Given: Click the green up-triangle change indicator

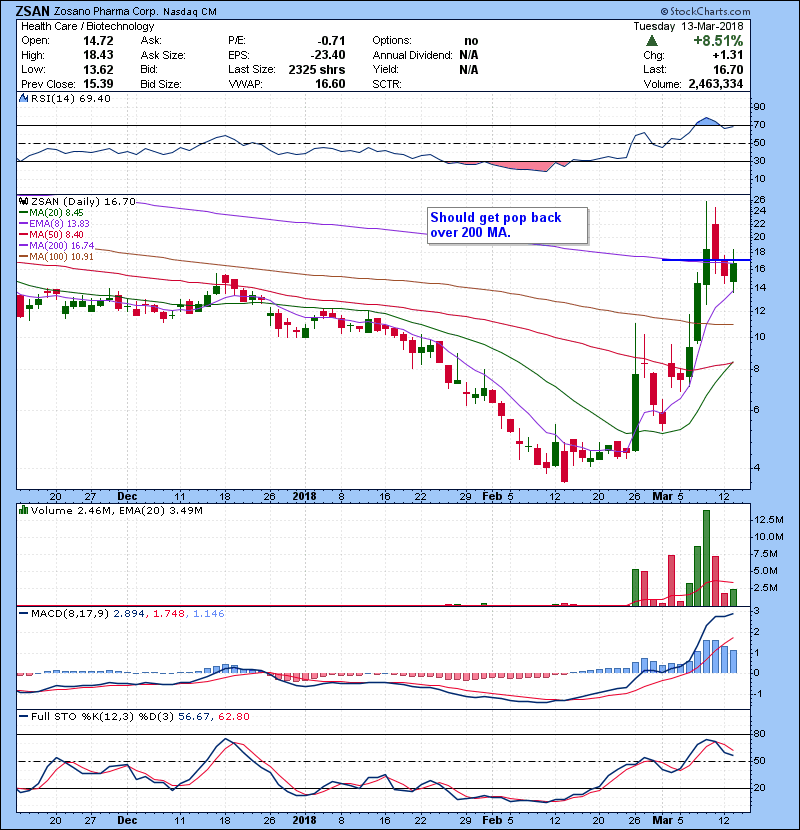Looking at the screenshot, I should [652, 41].
